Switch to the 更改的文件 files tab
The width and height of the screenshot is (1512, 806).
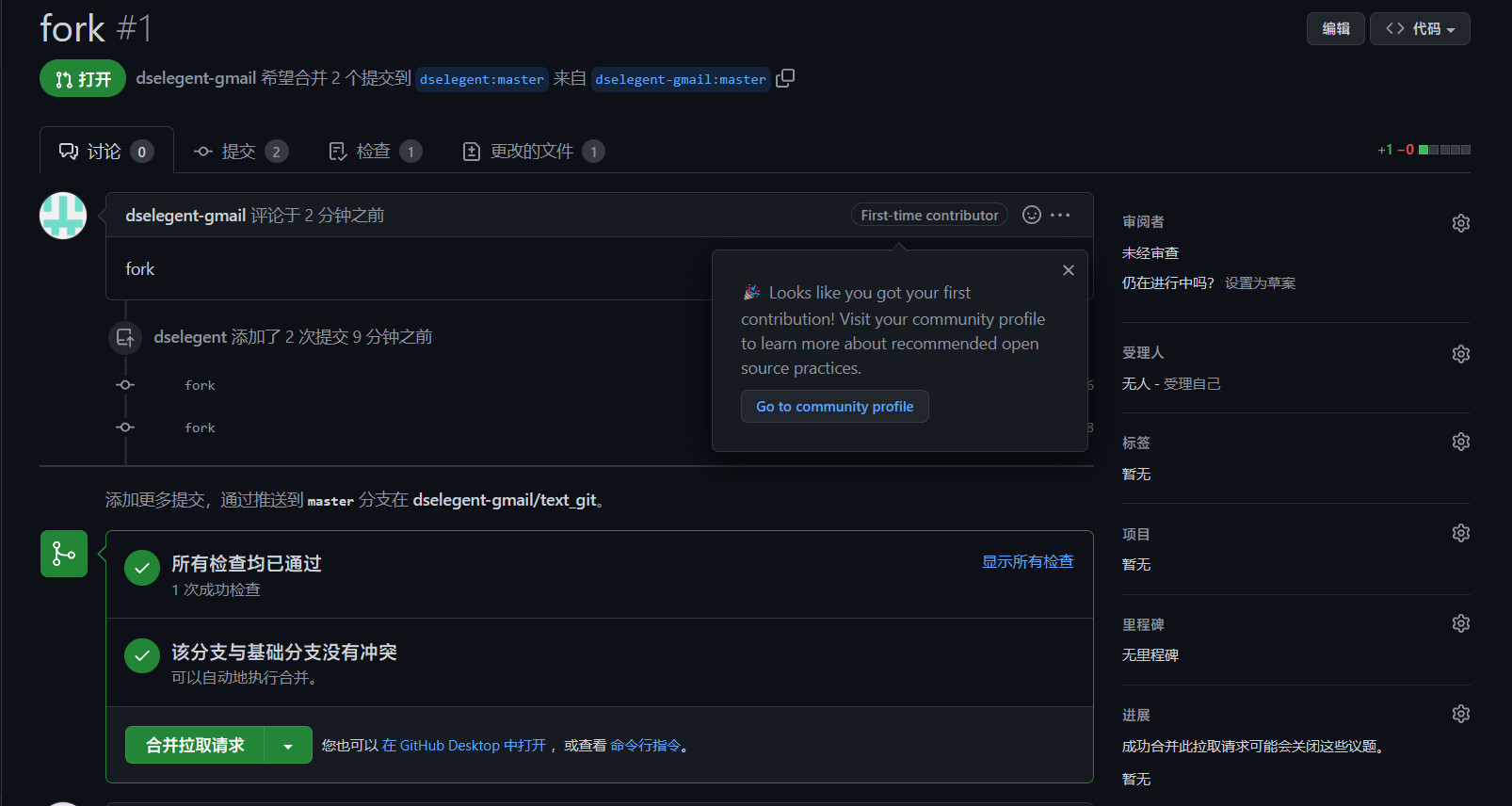(534, 151)
